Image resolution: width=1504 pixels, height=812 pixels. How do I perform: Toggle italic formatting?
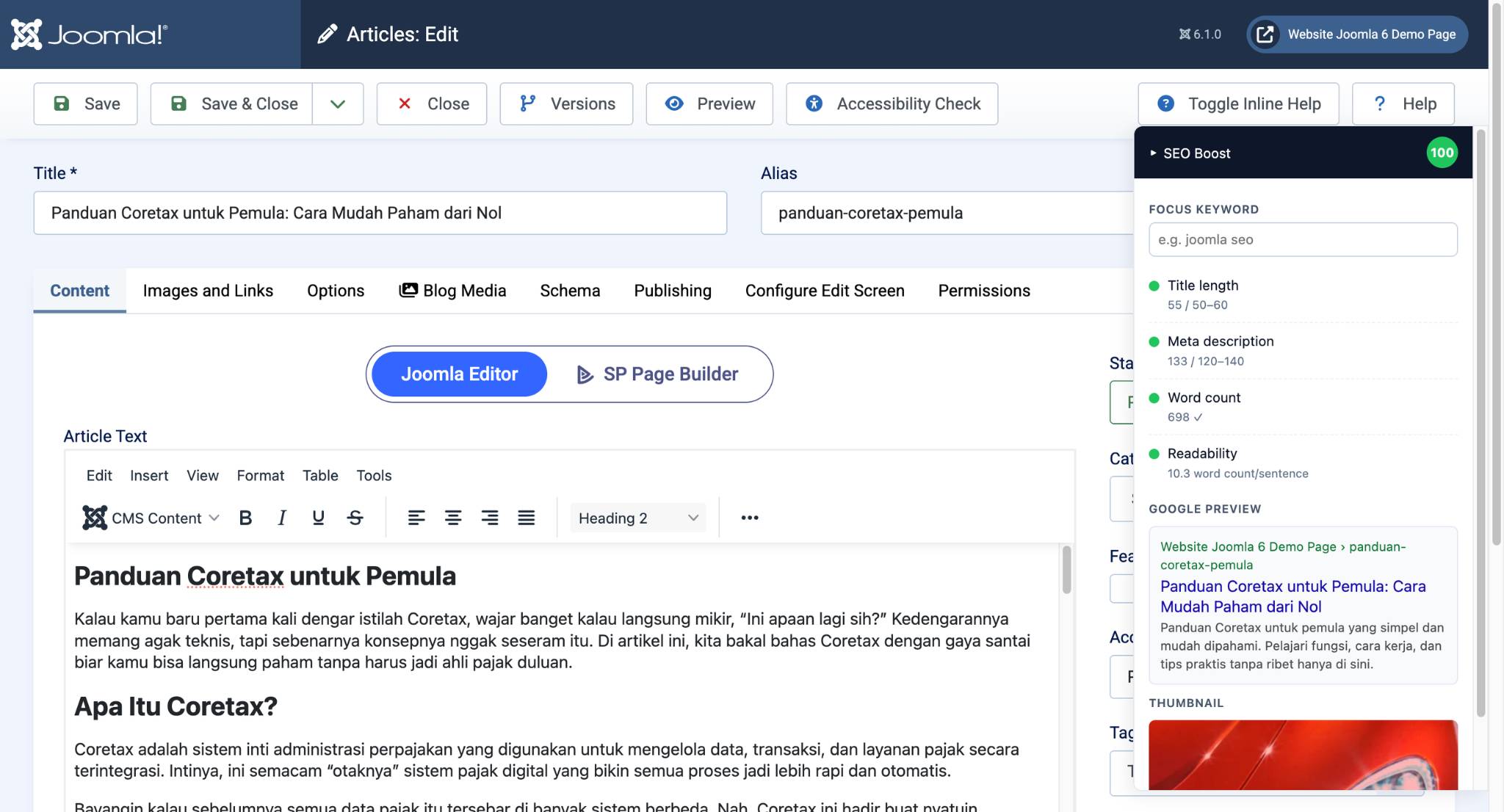[282, 518]
